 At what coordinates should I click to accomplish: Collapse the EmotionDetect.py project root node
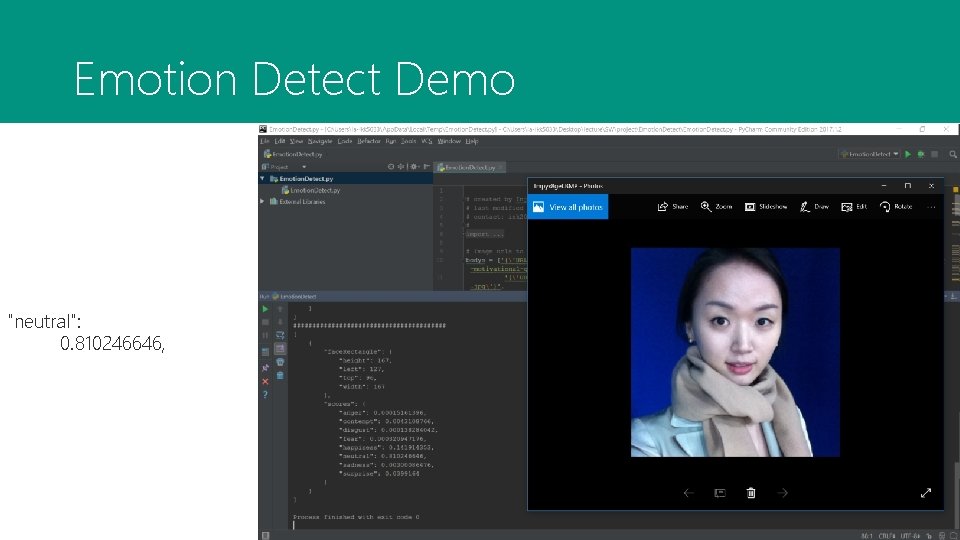(x=262, y=179)
